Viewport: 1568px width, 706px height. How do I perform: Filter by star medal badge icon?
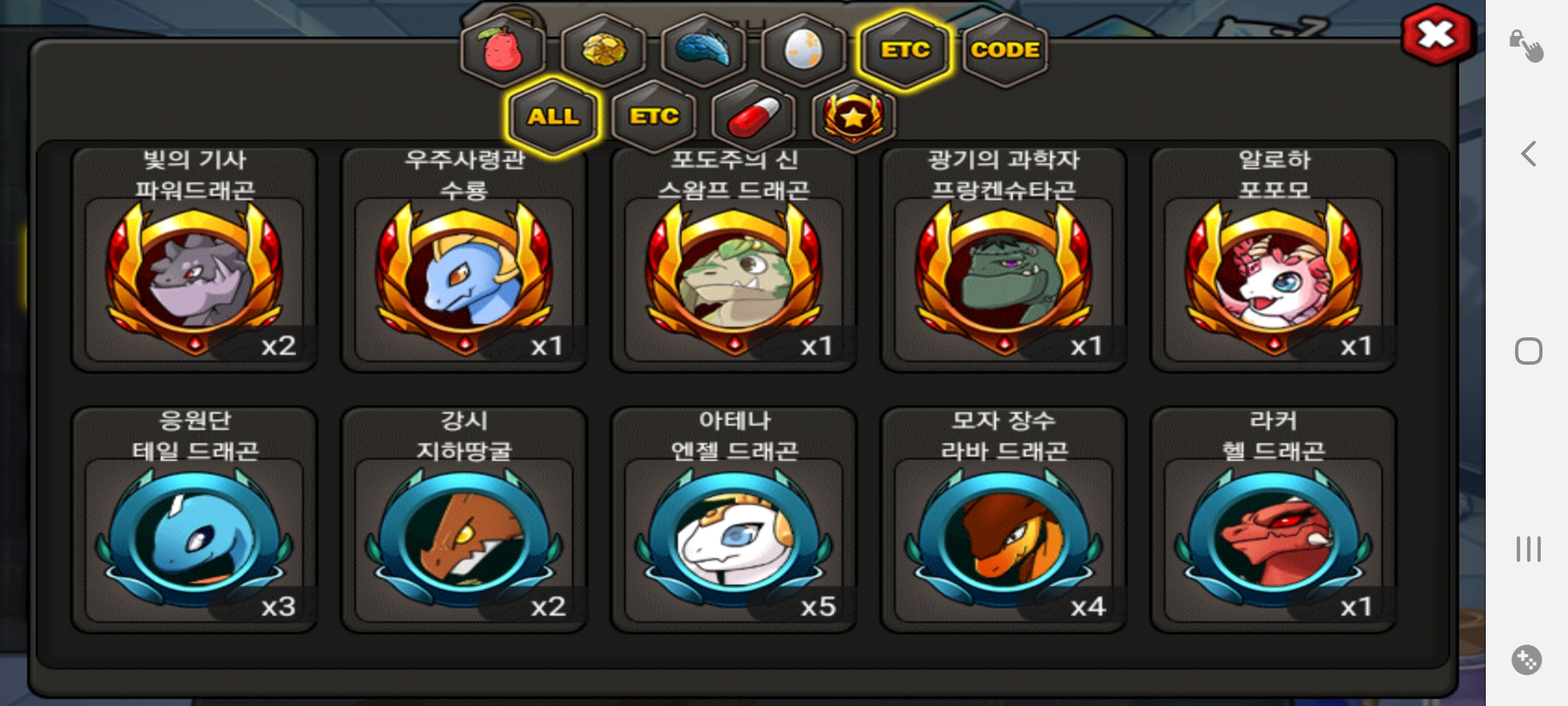pos(854,116)
